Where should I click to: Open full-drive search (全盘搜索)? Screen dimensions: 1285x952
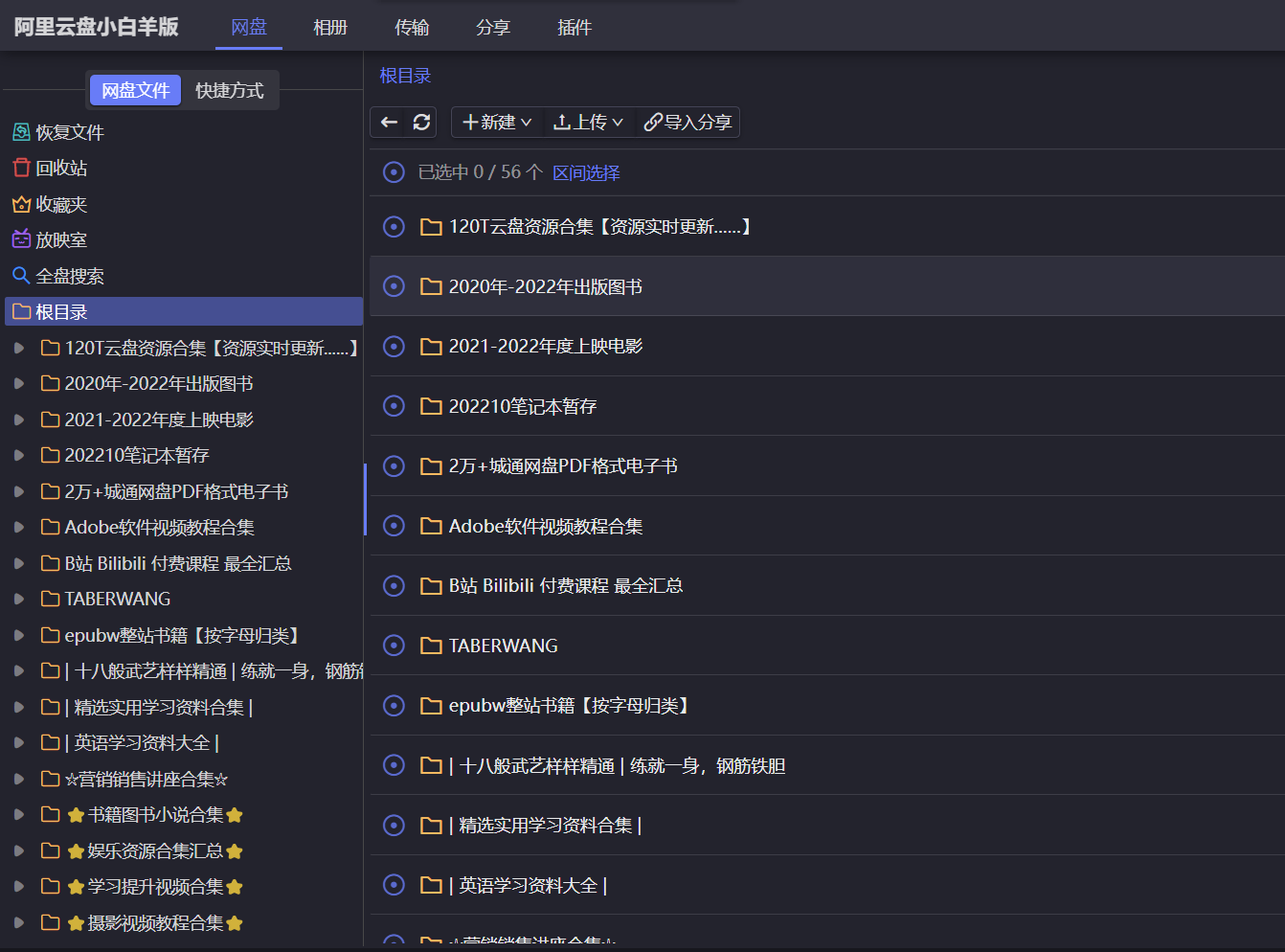click(x=69, y=277)
